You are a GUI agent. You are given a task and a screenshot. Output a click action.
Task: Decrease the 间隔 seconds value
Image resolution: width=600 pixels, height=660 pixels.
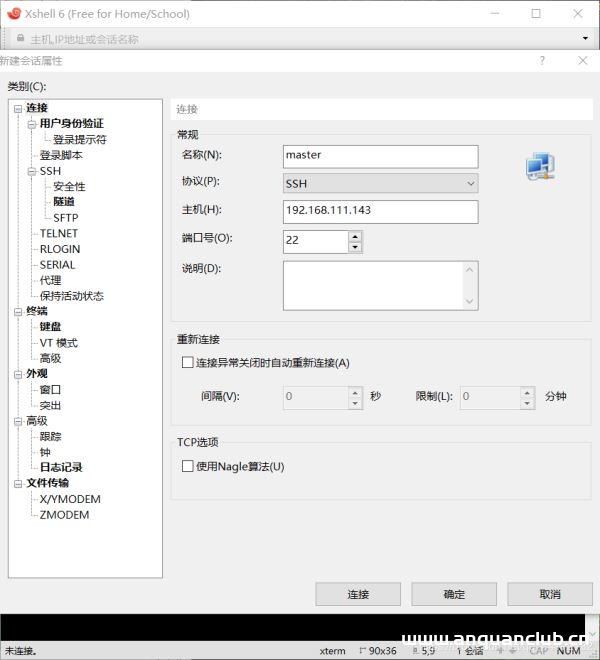pyautogui.click(x=355, y=403)
